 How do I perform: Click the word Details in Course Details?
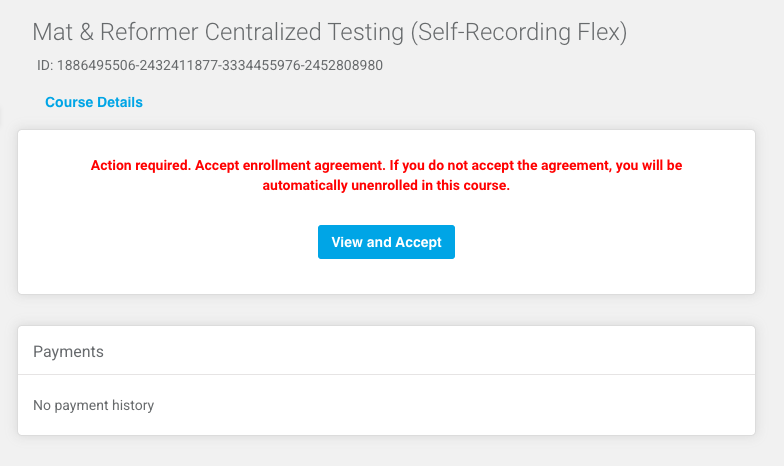[x=119, y=102]
